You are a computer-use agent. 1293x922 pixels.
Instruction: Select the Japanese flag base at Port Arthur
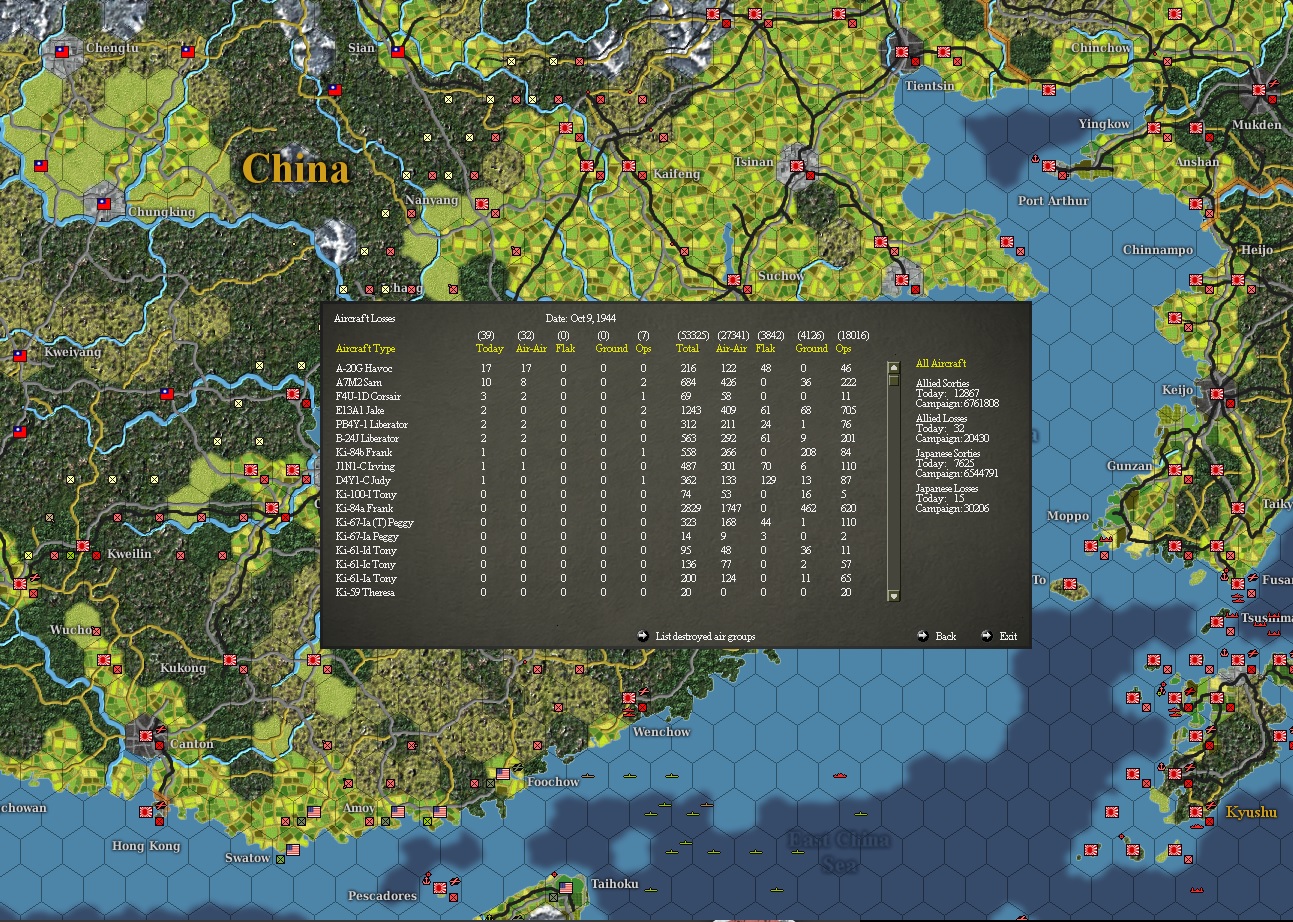pos(1049,166)
